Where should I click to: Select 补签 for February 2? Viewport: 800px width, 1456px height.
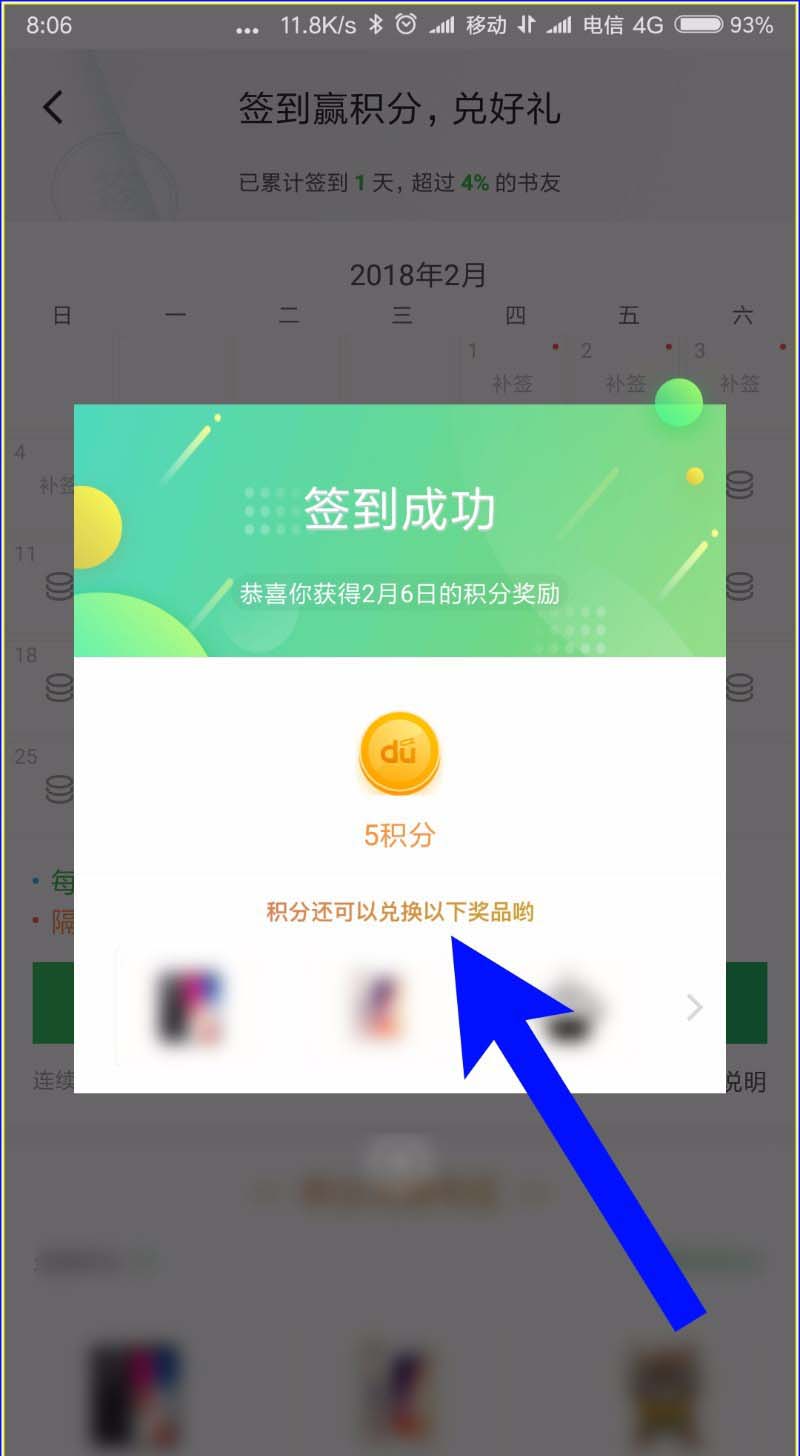click(625, 383)
